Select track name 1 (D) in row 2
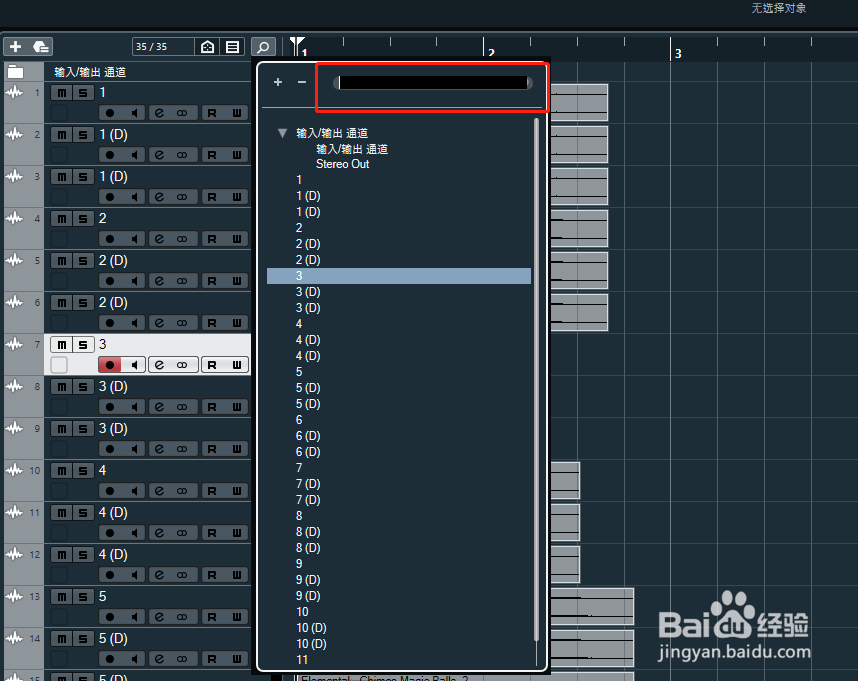Image resolution: width=858 pixels, height=681 pixels. point(113,135)
